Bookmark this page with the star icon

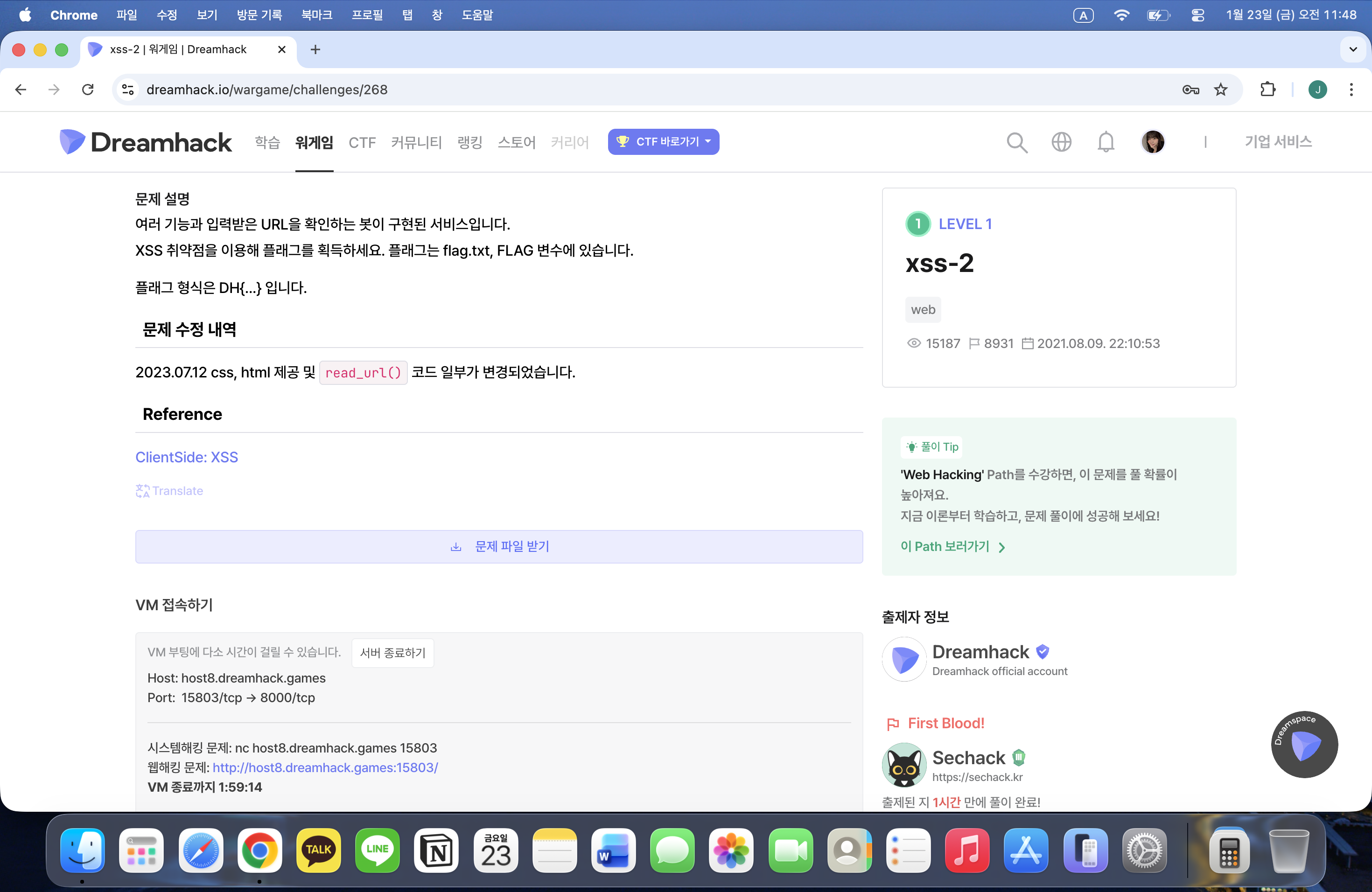[x=1220, y=89]
